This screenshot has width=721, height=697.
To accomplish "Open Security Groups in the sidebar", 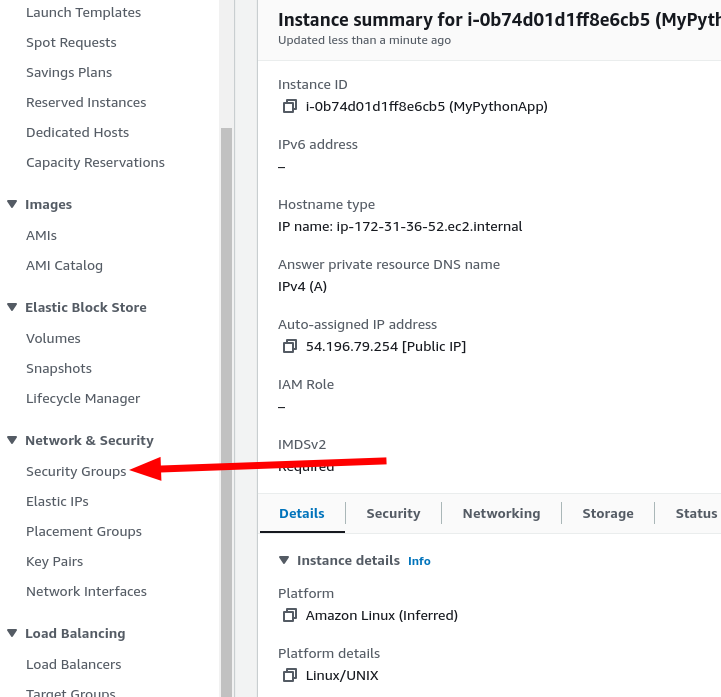I will [x=76, y=471].
